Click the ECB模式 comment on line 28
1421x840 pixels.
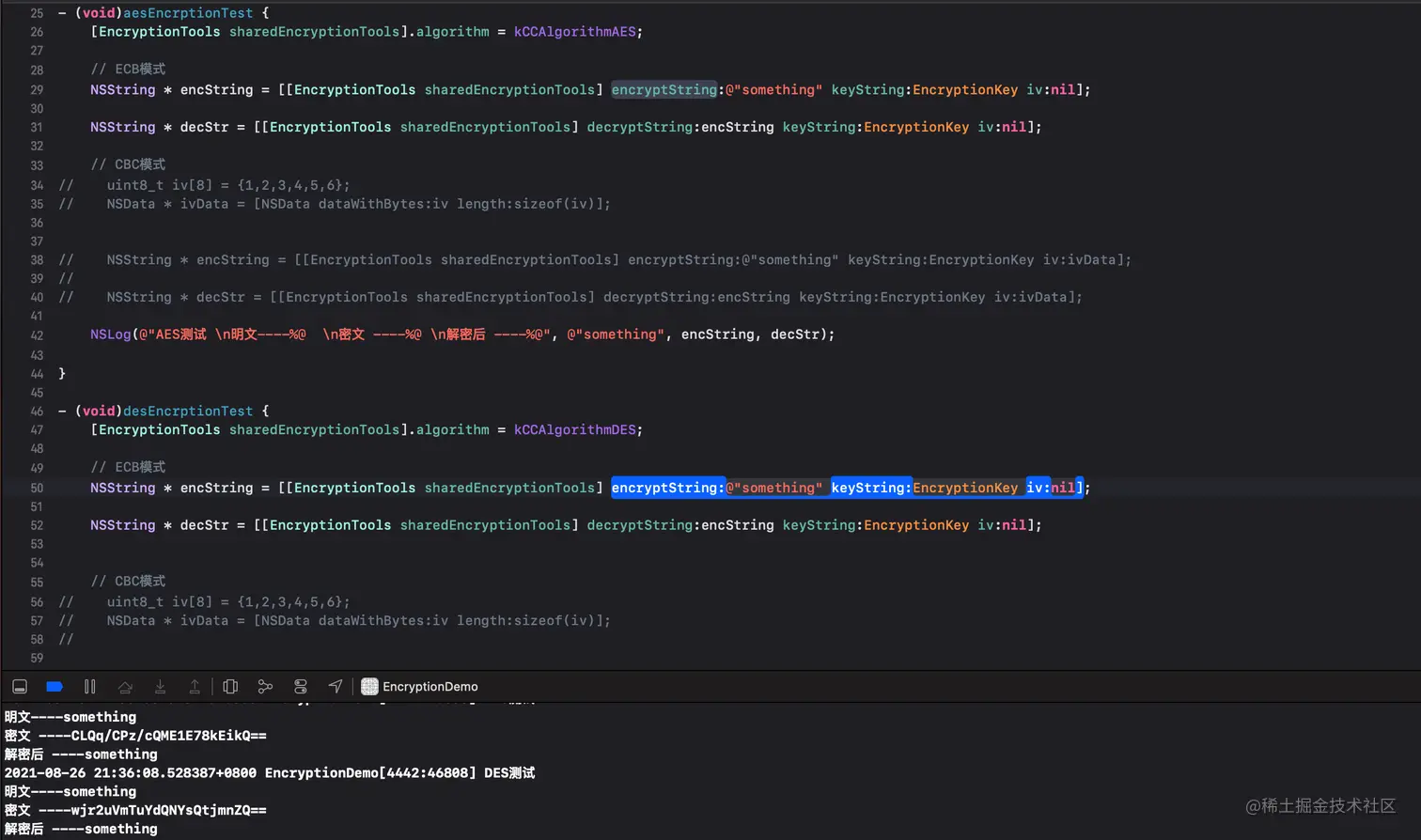coord(128,70)
